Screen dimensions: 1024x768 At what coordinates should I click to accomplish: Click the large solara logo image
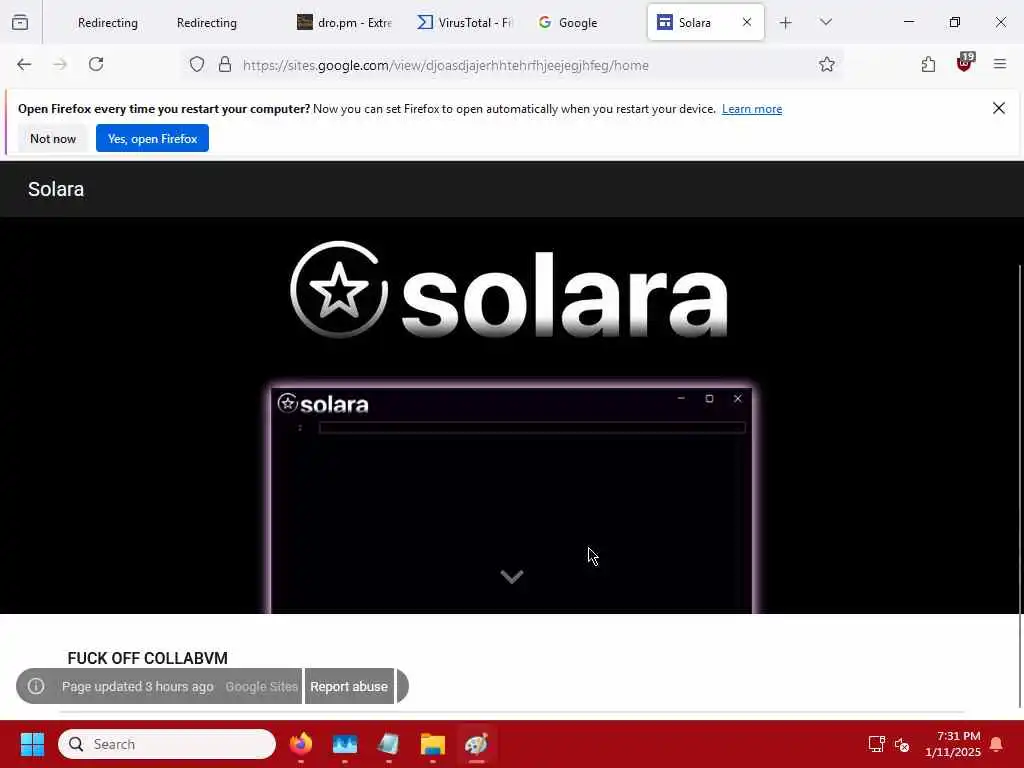(509, 290)
